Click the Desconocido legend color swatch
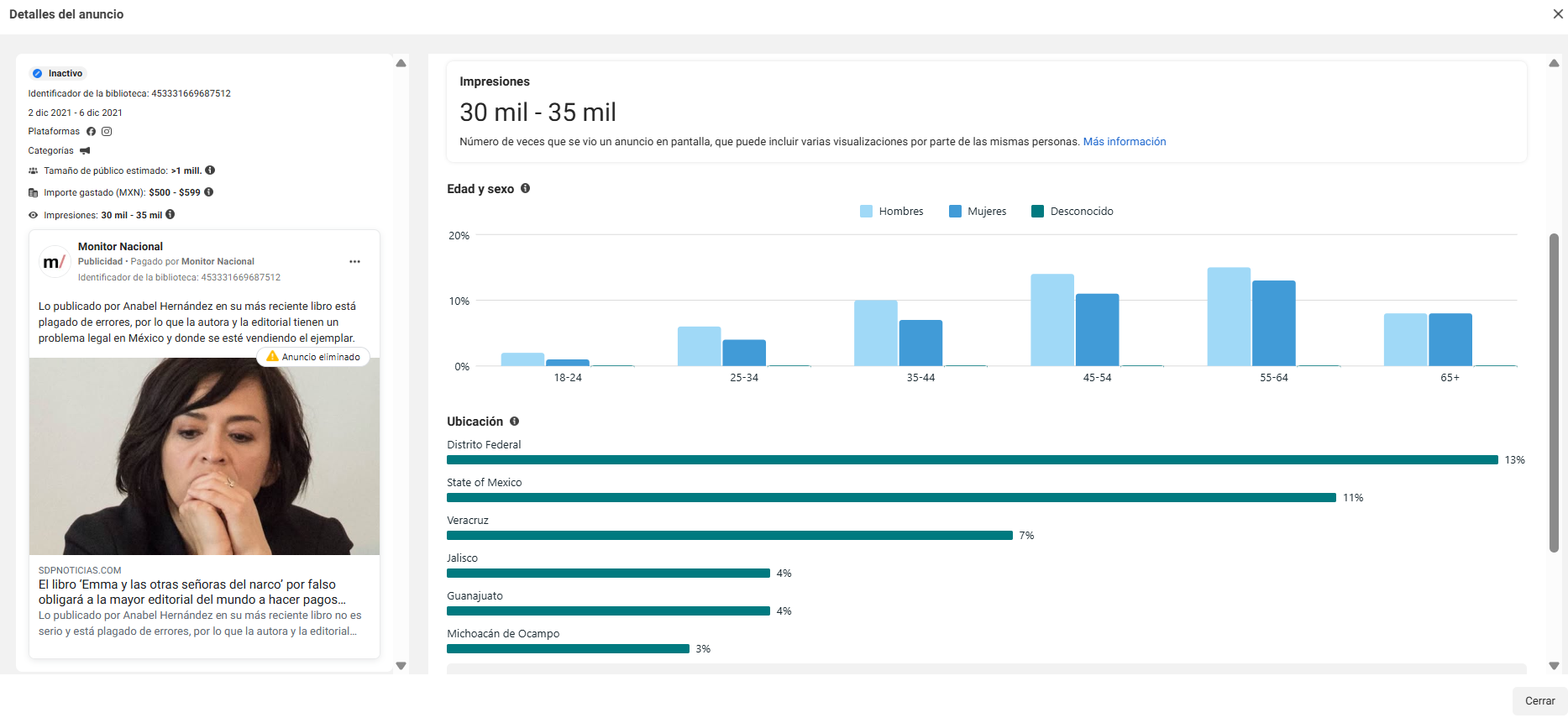Image resolution: width=1568 pixels, height=723 pixels. [1037, 212]
